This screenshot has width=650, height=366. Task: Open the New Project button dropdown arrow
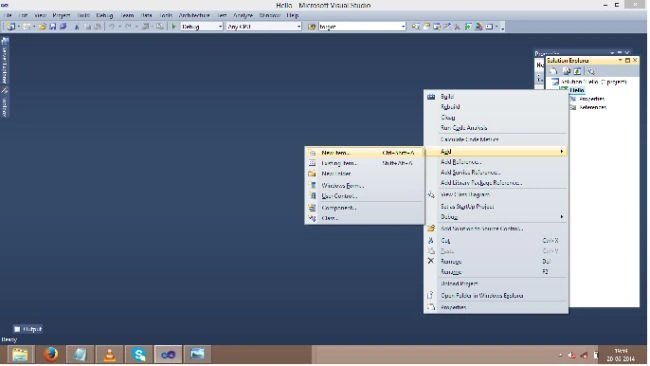tap(18, 27)
